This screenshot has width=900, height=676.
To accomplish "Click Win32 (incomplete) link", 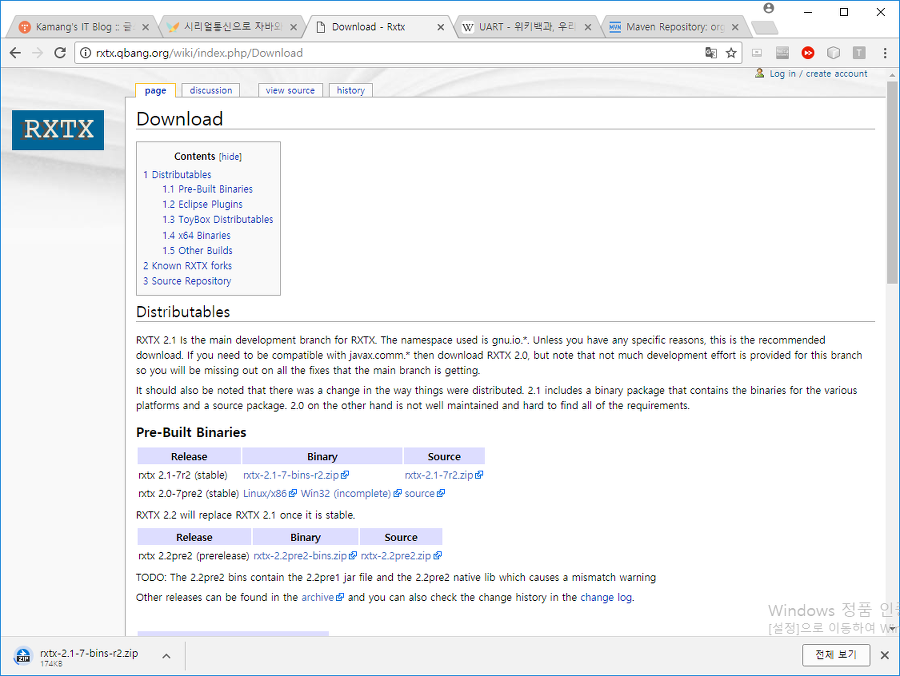I will tap(351, 494).
